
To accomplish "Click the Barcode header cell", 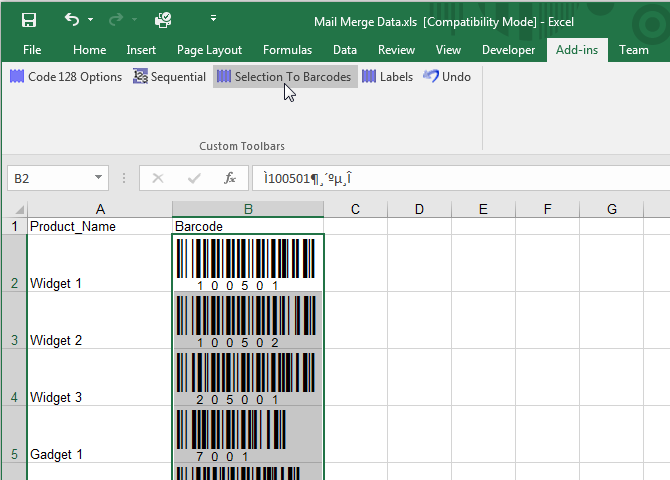I will pos(248,226).
